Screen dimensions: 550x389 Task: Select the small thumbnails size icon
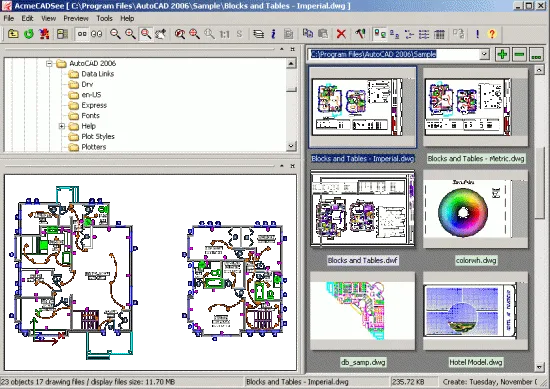(82, 34)
